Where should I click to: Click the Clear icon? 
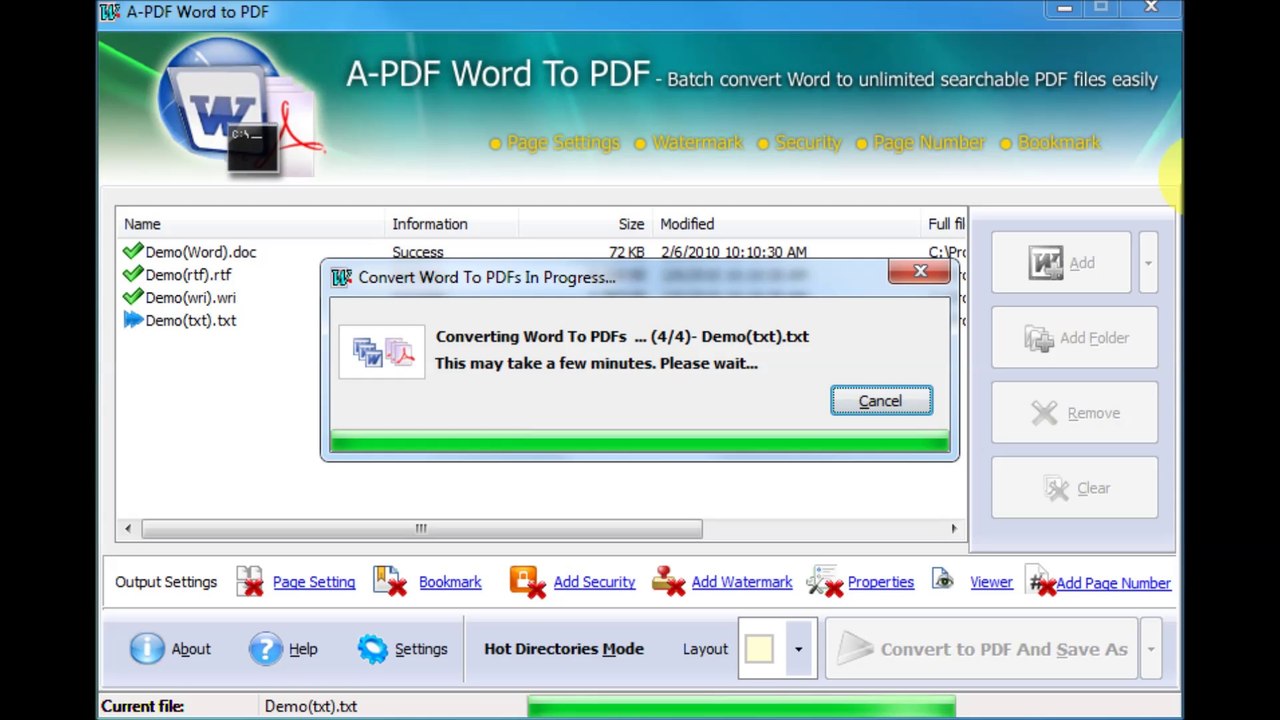[x=1056, y=488]
